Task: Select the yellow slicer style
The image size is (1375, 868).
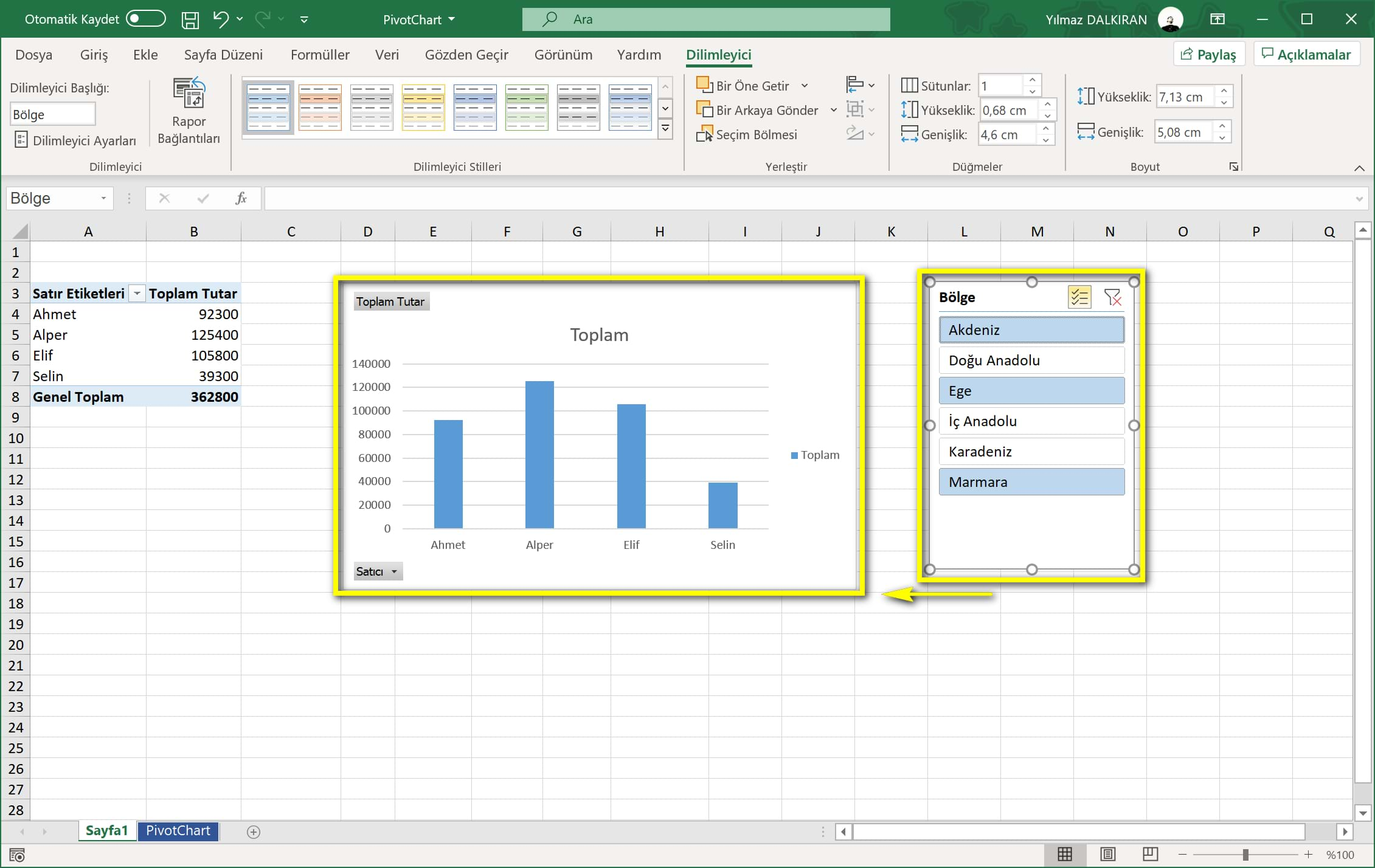Action: pyautogui.click(x=423, y=108)
